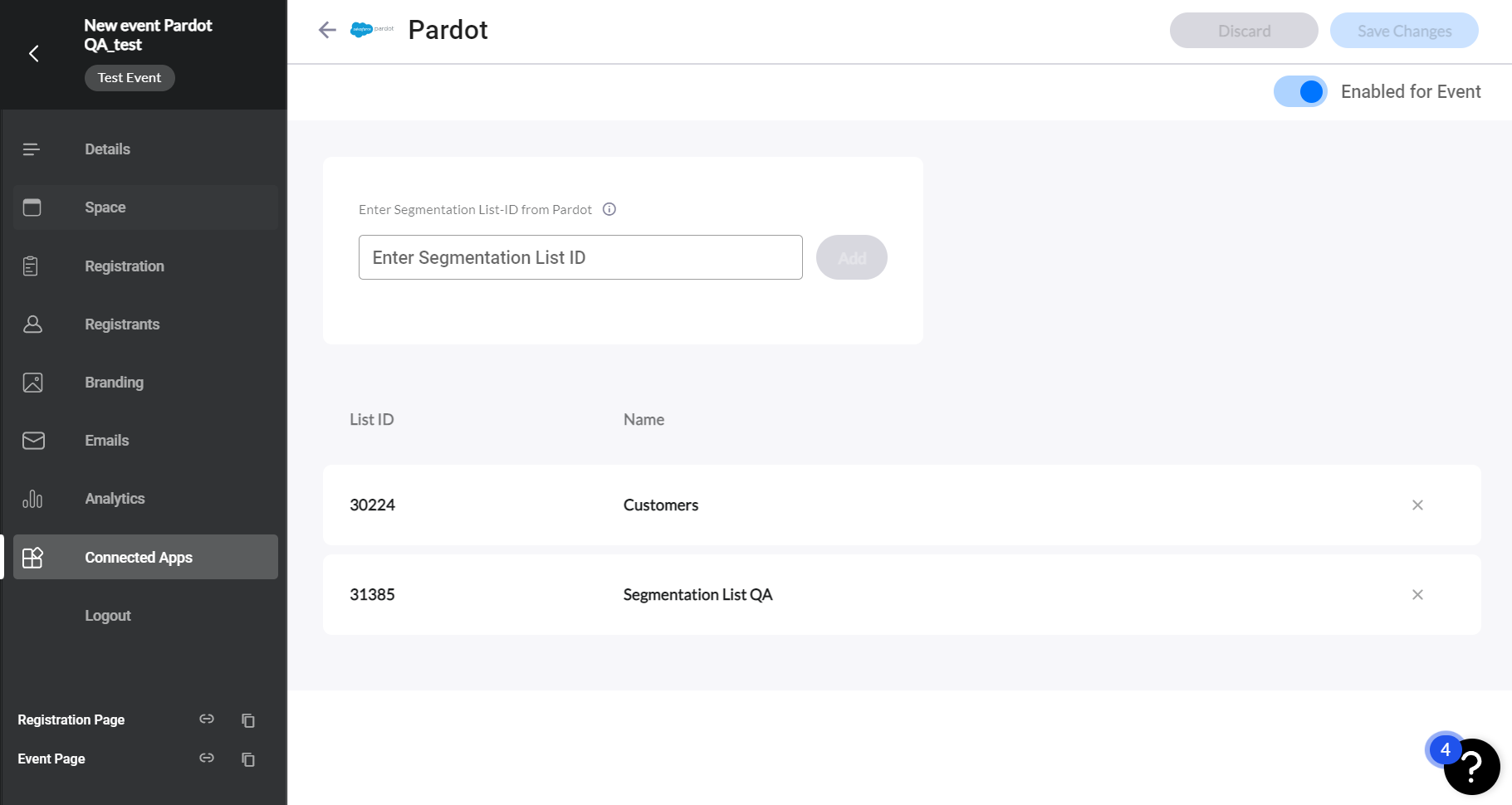Open the Analytics menu item
This screenshot has width=1512, height=805.
tap(145, 499)
